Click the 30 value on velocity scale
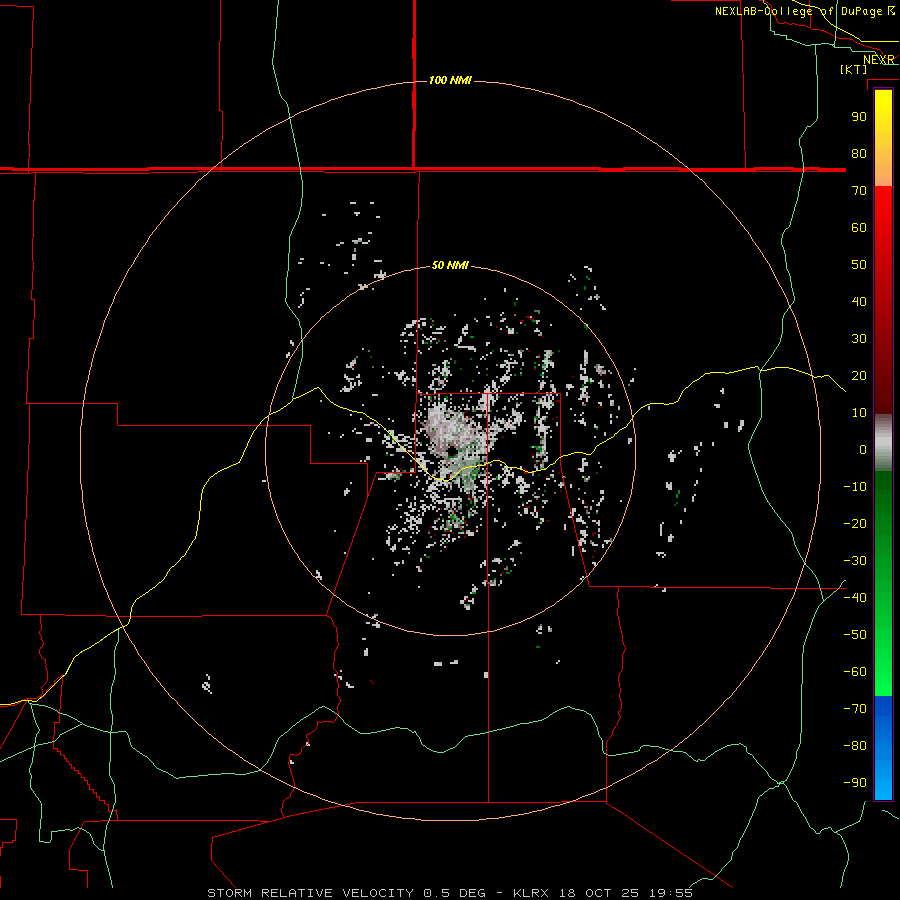Screen dimensions: 900x900 pyautogui.click(x=859, y=339)
